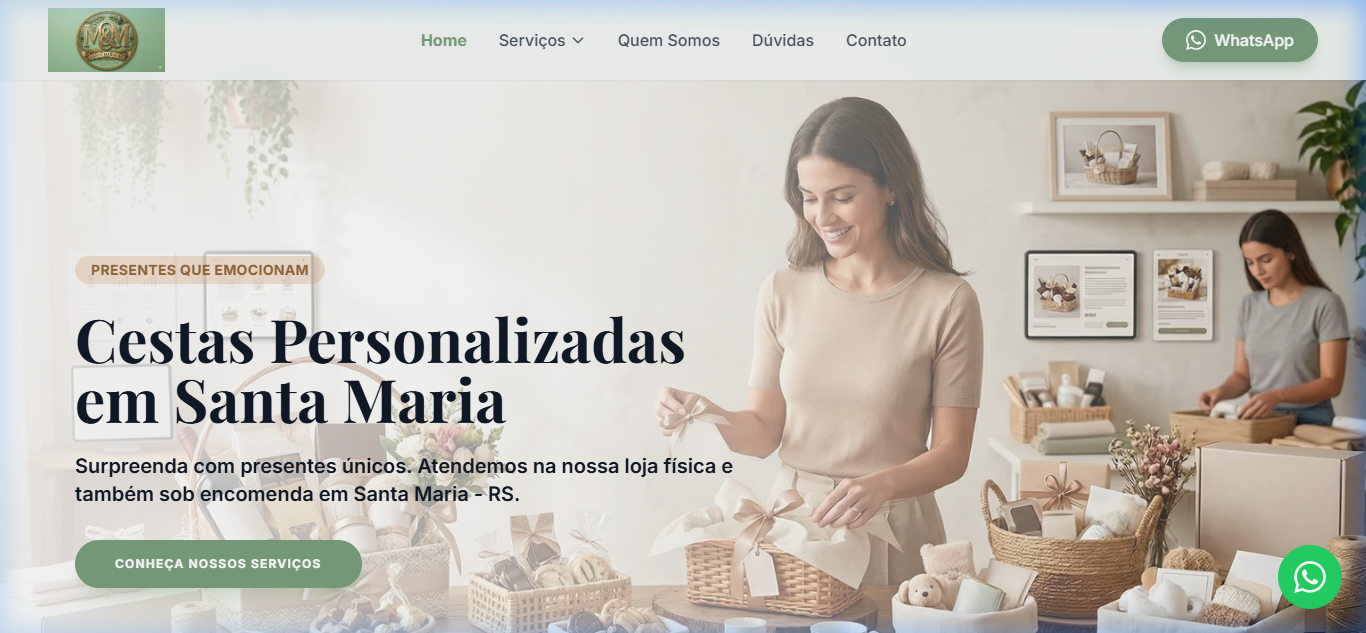This screenshot has width=1366, height=633.
Task: Click the M&M logo in header
Action: point(106,40)
